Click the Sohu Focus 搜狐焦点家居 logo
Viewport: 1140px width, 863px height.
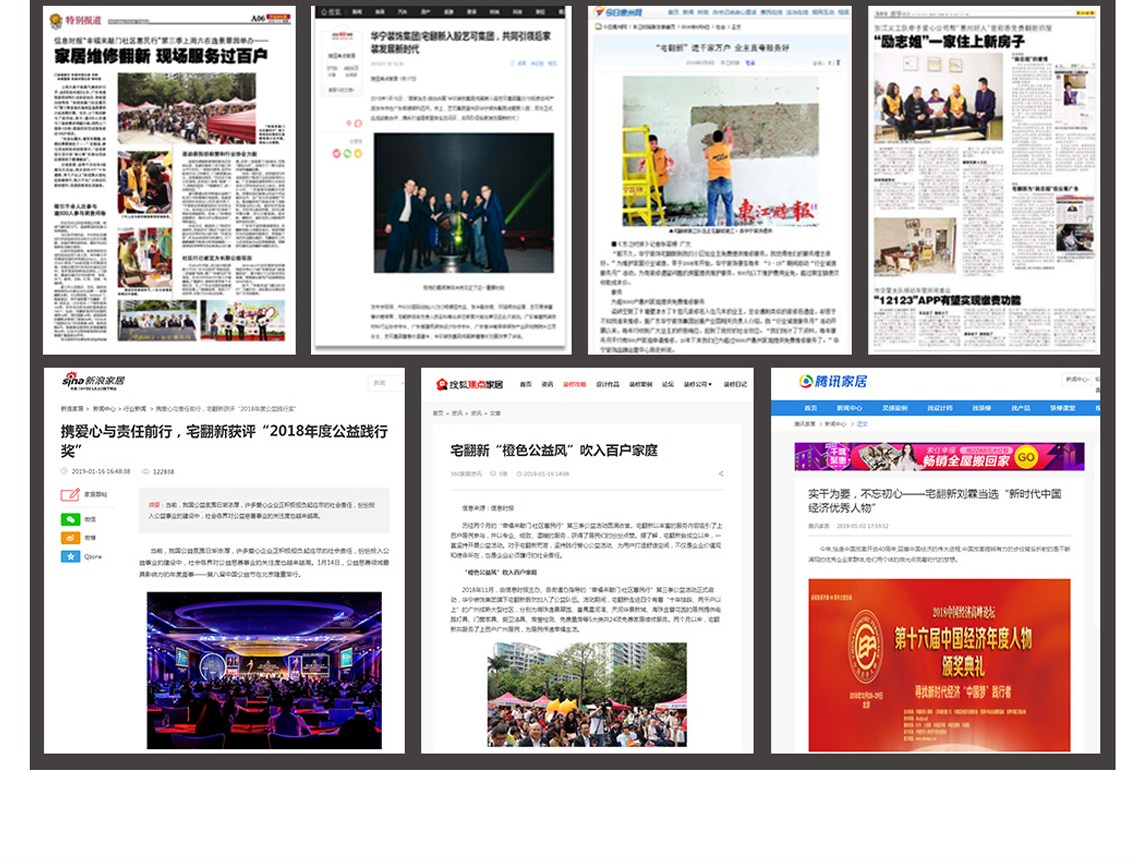[468, 383]
